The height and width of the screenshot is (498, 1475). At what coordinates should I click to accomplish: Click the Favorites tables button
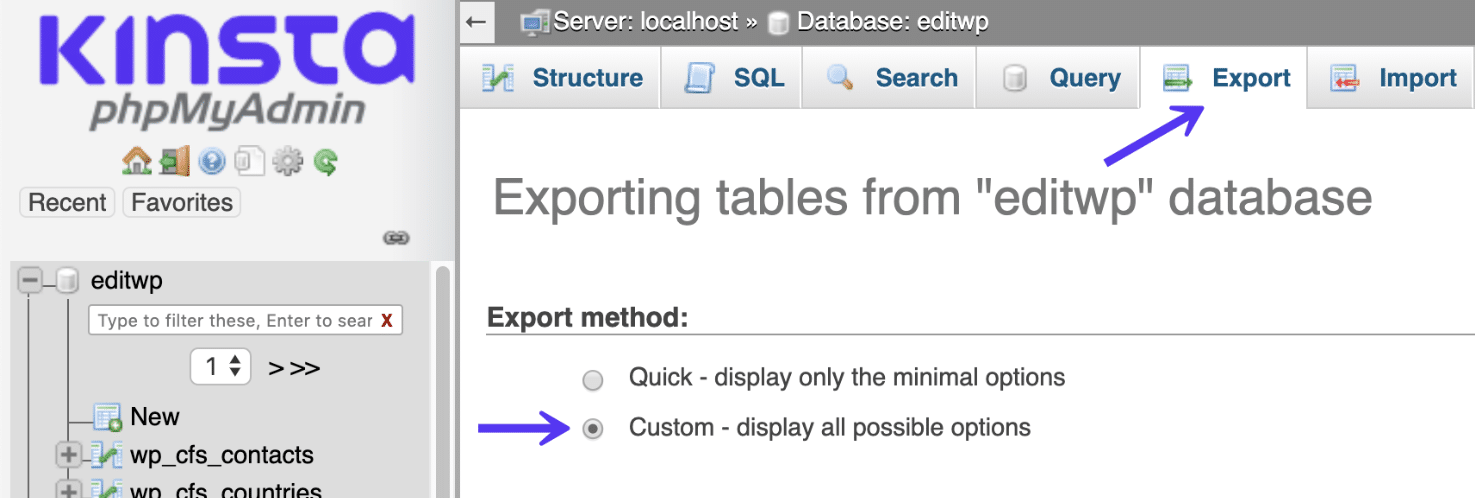point(182,202)
